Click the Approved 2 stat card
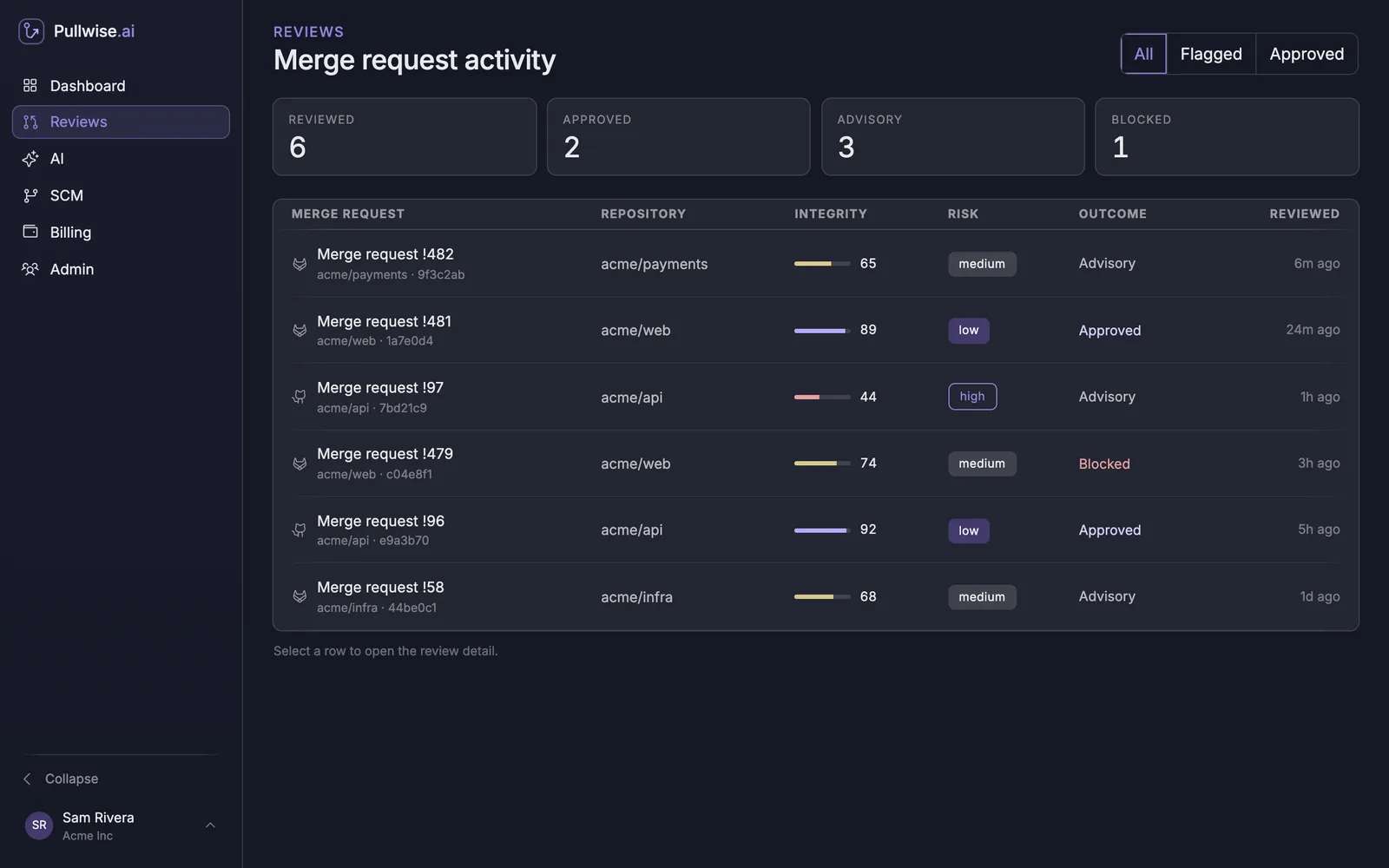Viewport: 1389px width, 868px height. pos(679,137)
